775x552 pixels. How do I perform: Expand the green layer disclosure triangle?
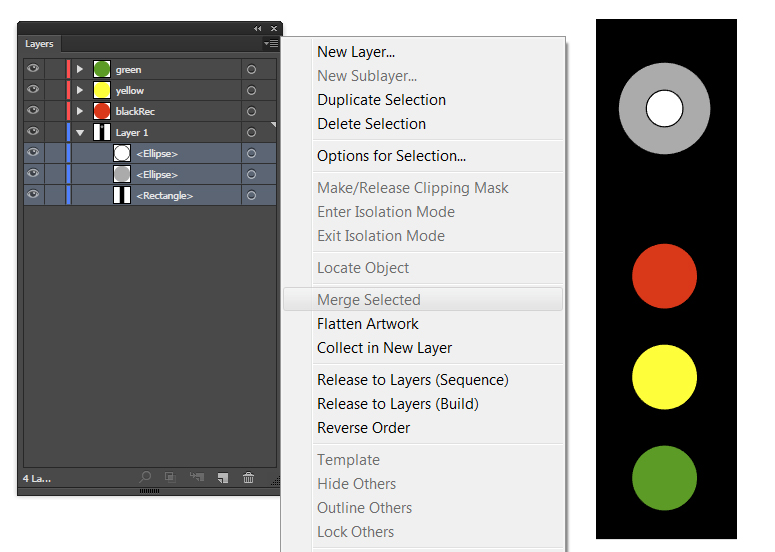coord(80,70)
